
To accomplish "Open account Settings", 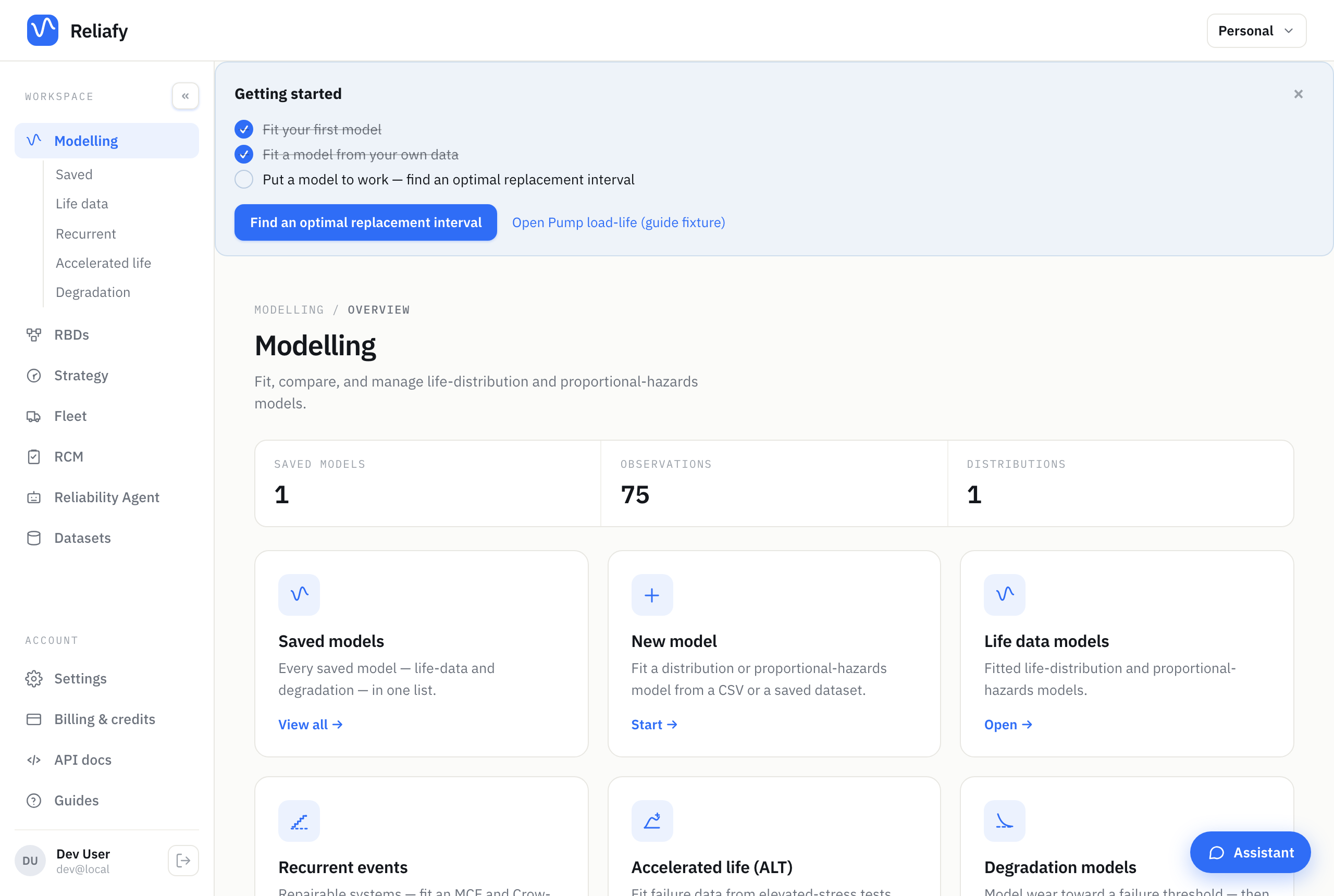I will [107, 678].
